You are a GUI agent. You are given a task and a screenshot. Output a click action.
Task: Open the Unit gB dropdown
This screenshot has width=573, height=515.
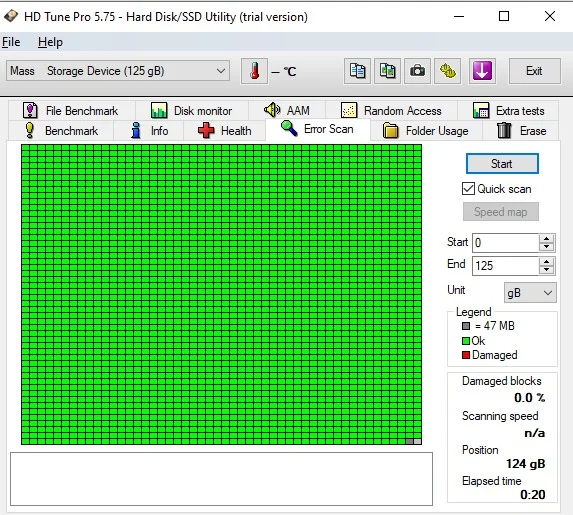530,292
